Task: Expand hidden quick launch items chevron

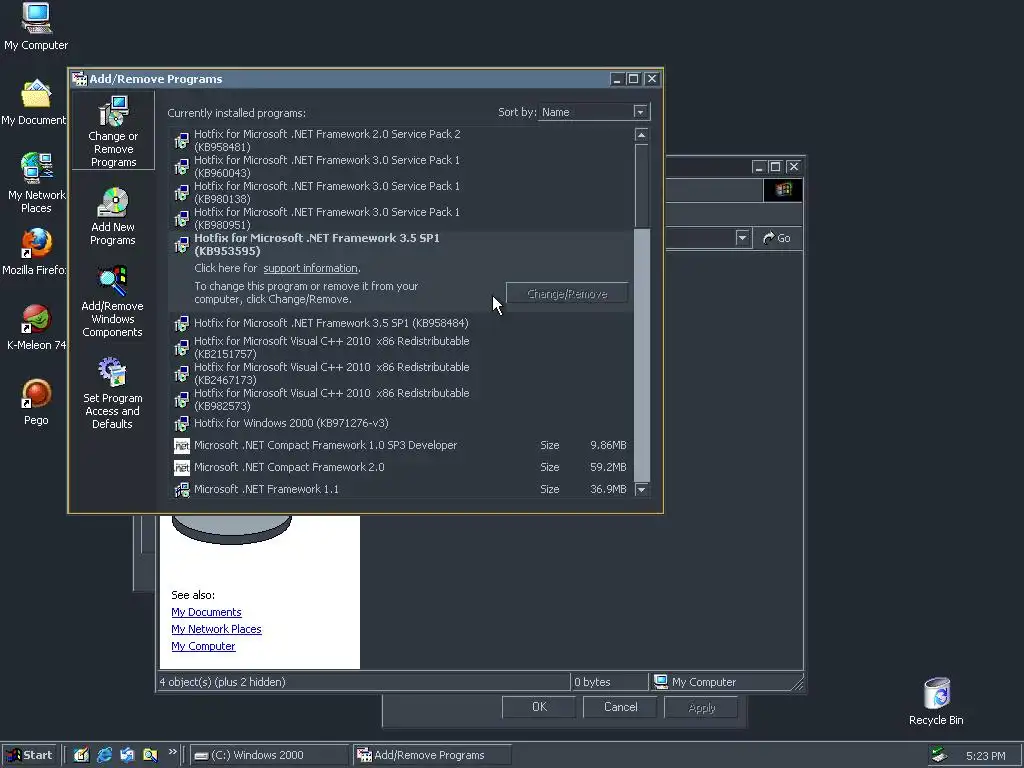Action: [x=172, y=752]
